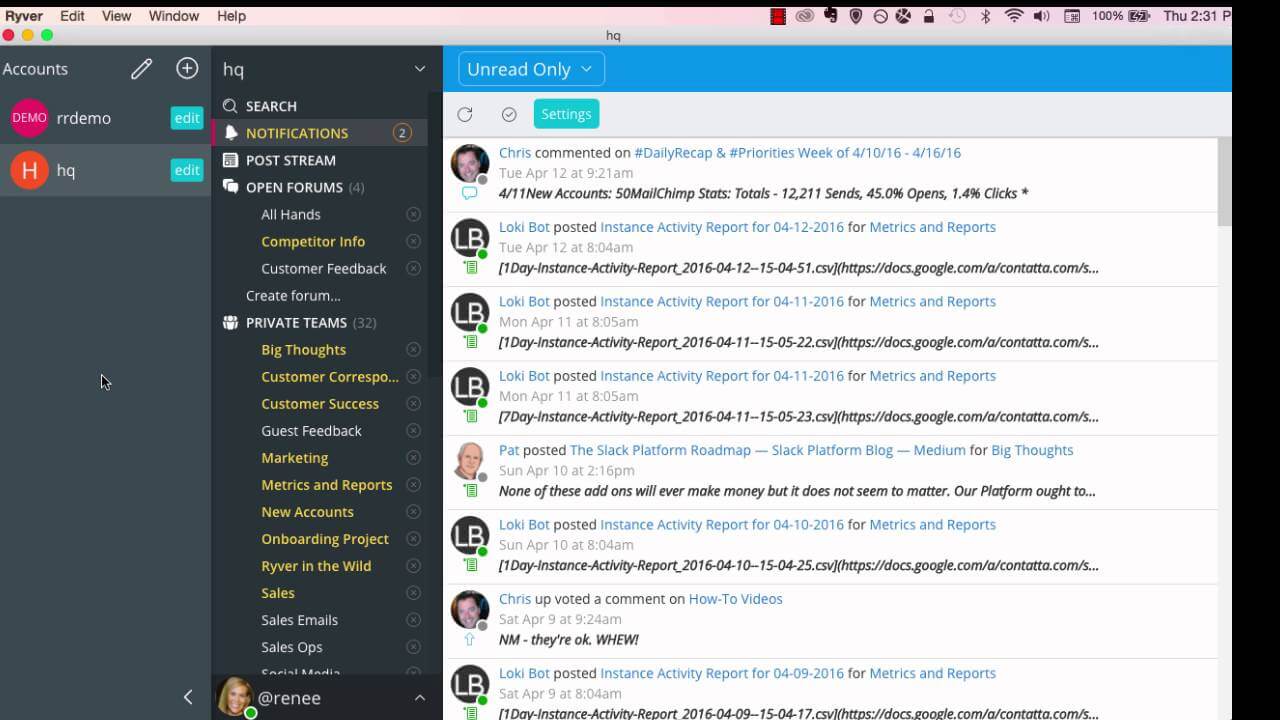Click the mark all as read checkmark icon
The height and width of the screenshot is (720, 1280).
click(509, 114)
